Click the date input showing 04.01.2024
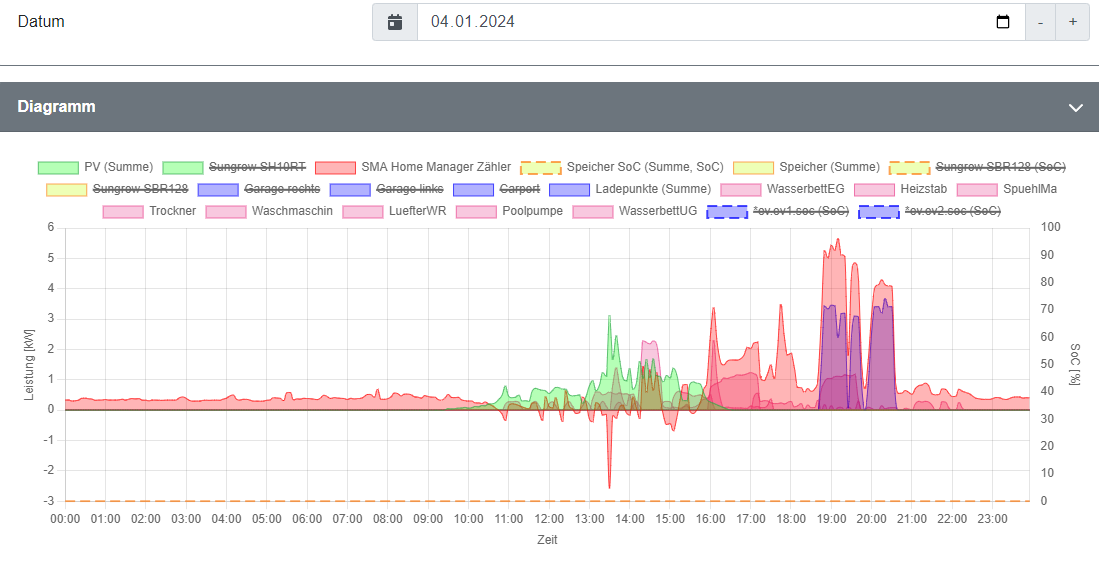1099x567 pixels. pos(700,22)
